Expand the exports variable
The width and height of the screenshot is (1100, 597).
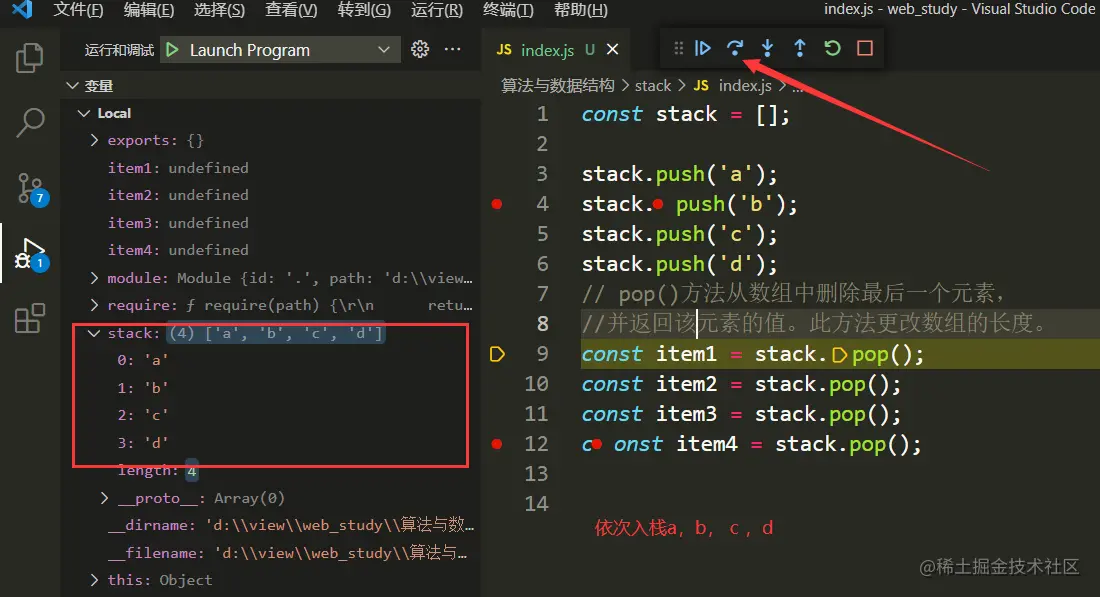click(x=95, y=140)
